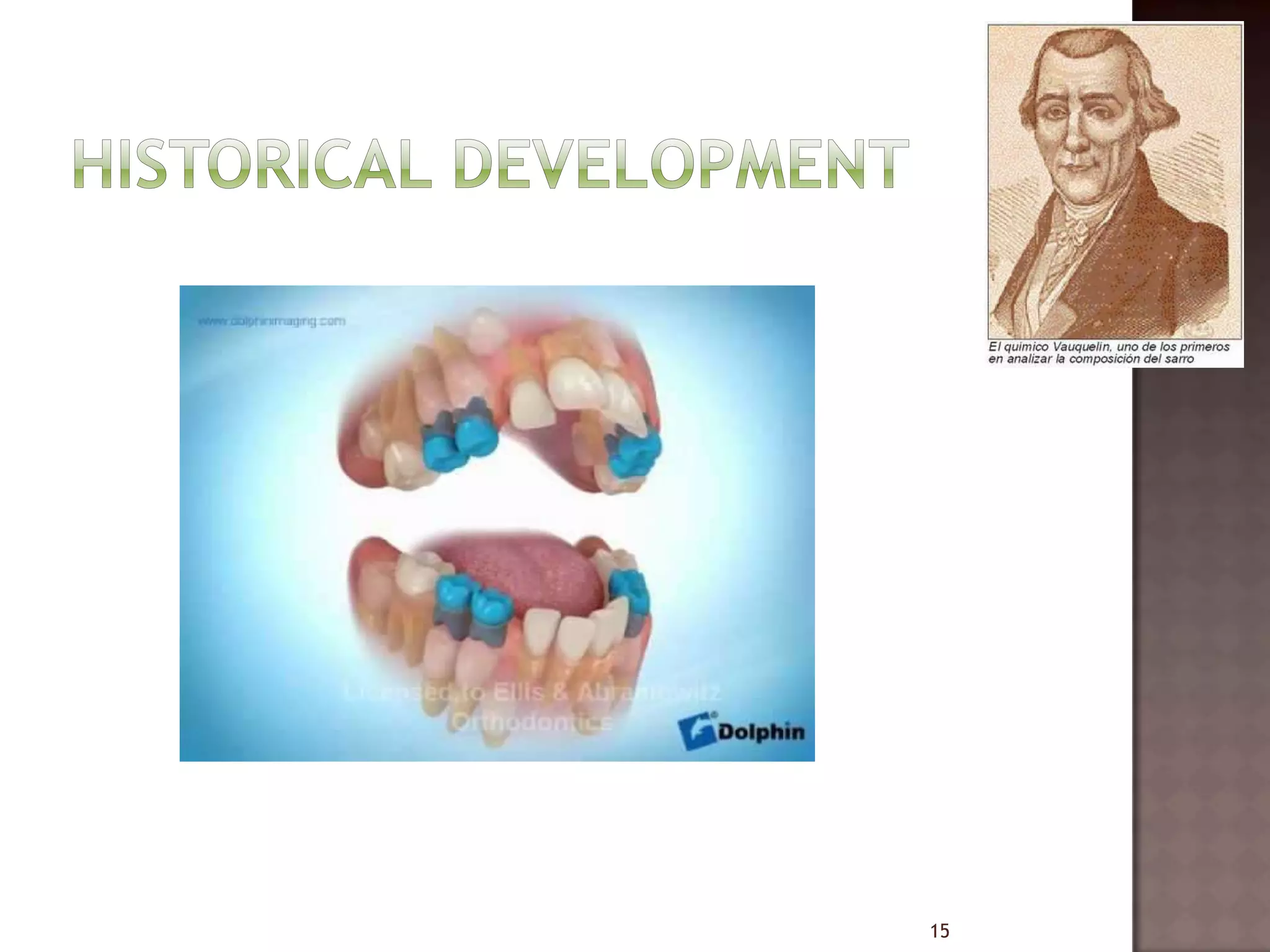Click the blue-highlighted upper right molars
Screen dimensions: 1270x952
pos(635,456)
